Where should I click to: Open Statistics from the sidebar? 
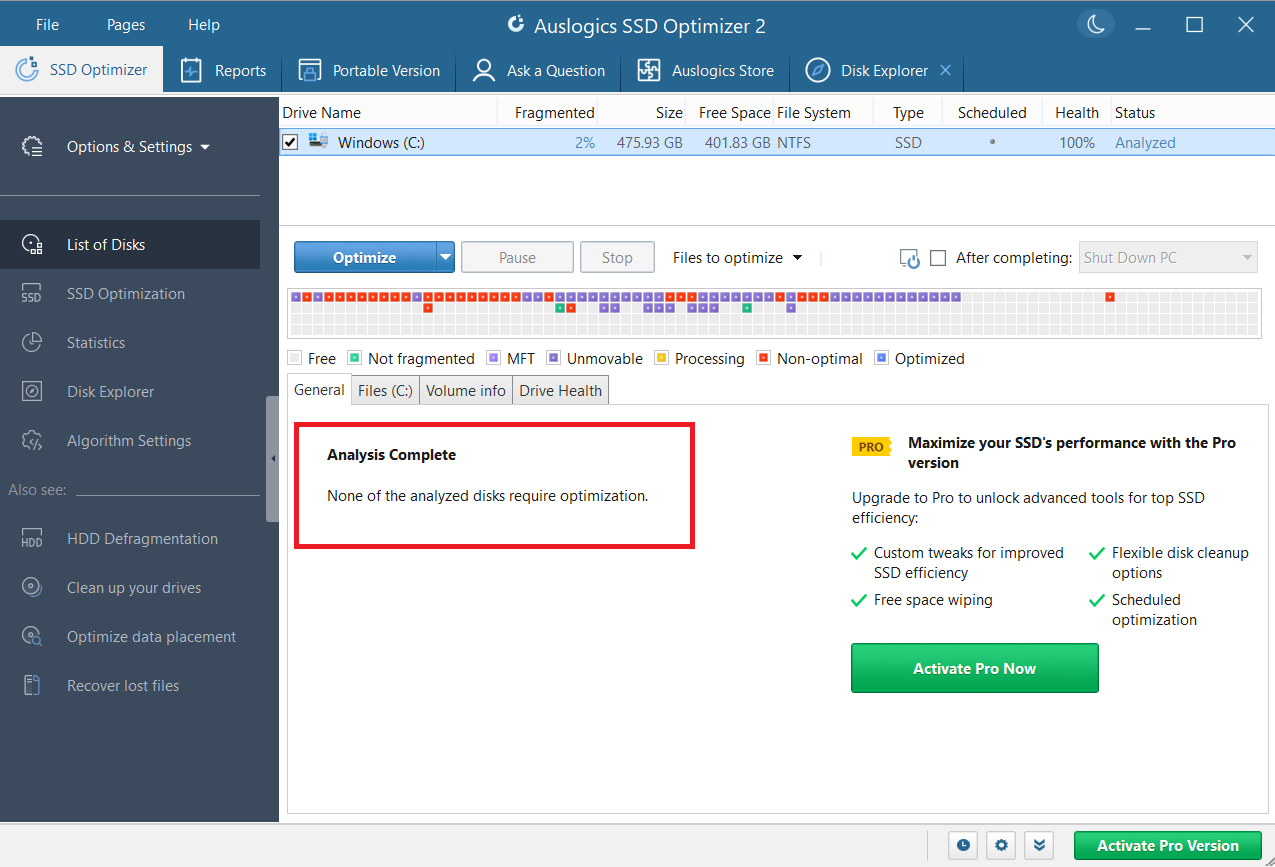[x=96, y=343]
